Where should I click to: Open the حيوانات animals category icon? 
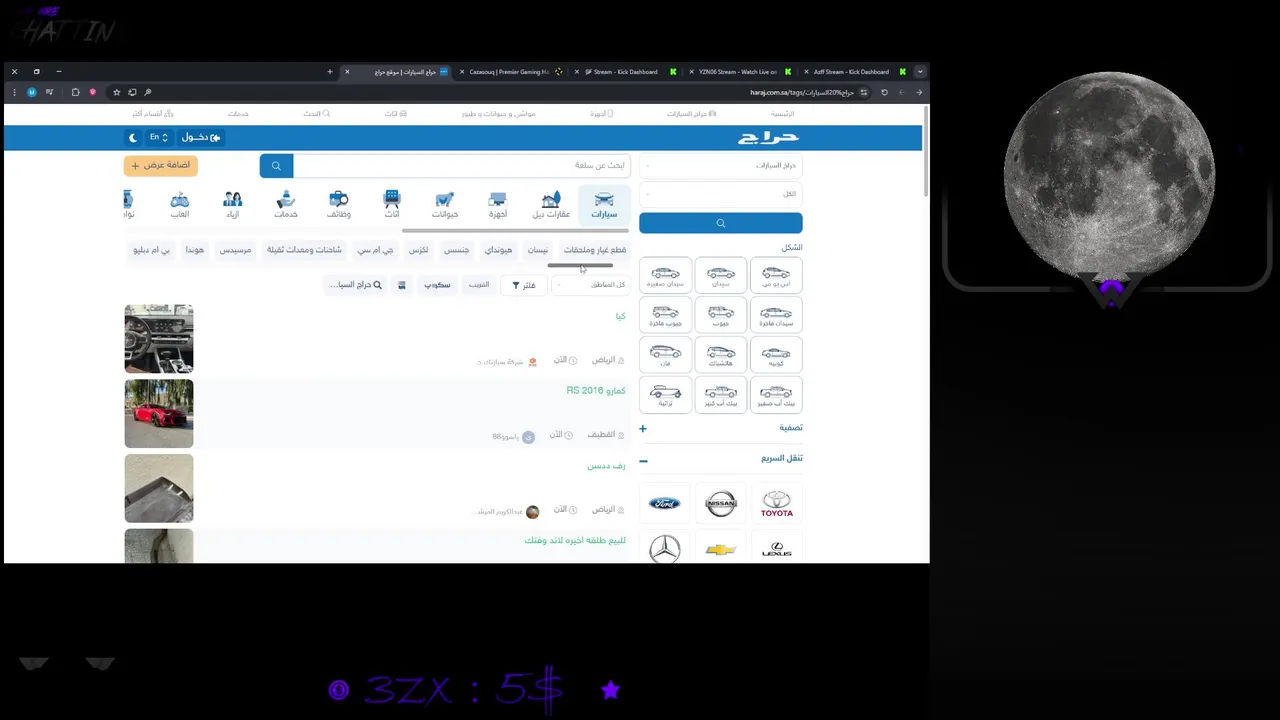pos(445,204)
